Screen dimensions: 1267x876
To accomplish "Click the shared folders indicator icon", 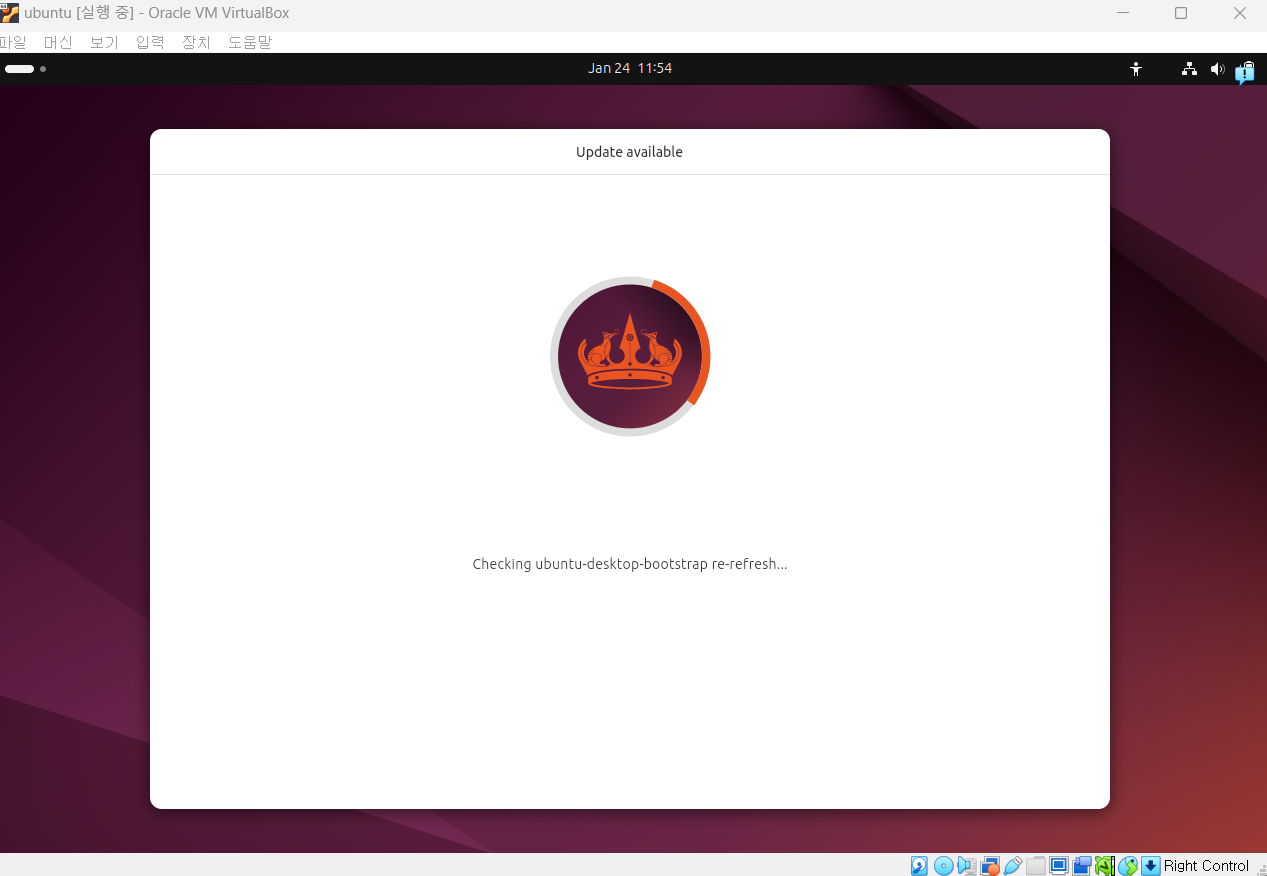I will tap(1036, 866).
